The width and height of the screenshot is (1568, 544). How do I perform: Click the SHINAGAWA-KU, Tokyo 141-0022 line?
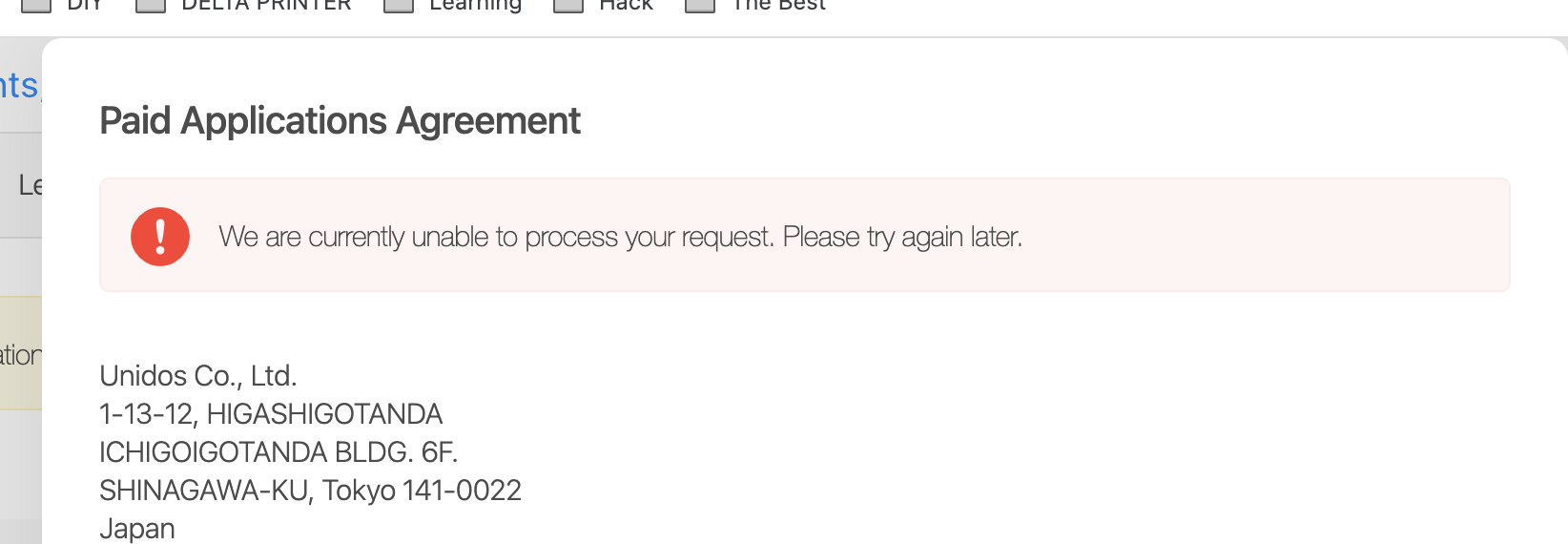pos(310,491)
